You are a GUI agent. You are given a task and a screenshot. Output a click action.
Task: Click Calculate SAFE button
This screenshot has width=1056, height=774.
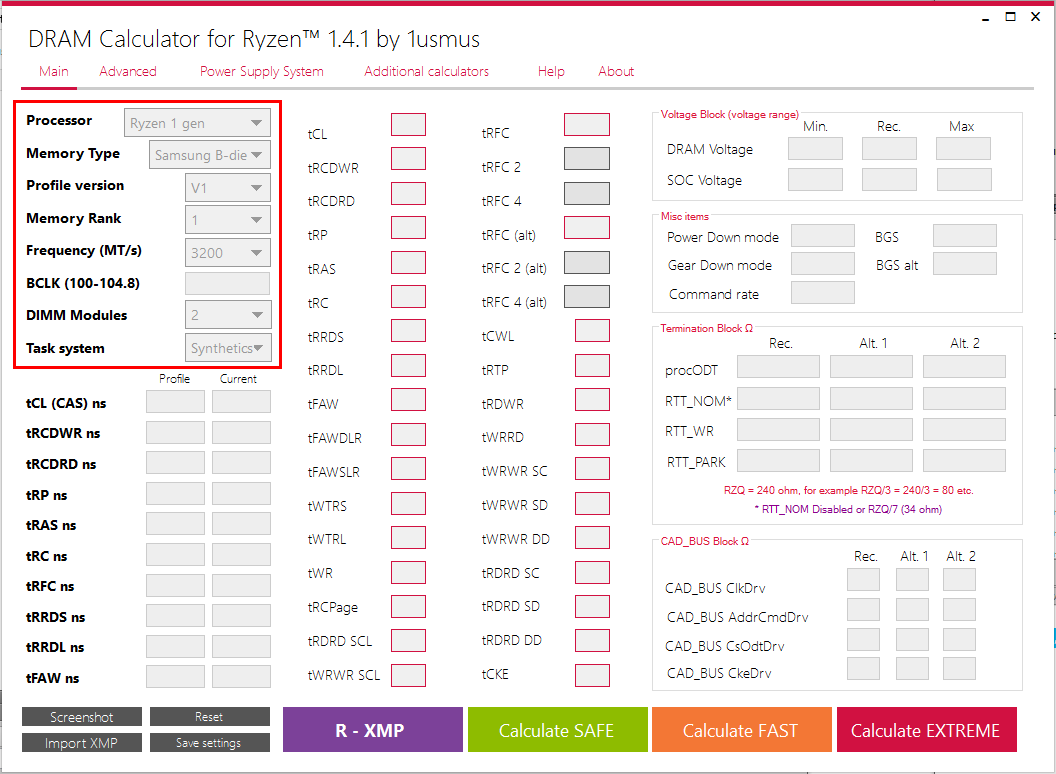[x=558, y=730]
